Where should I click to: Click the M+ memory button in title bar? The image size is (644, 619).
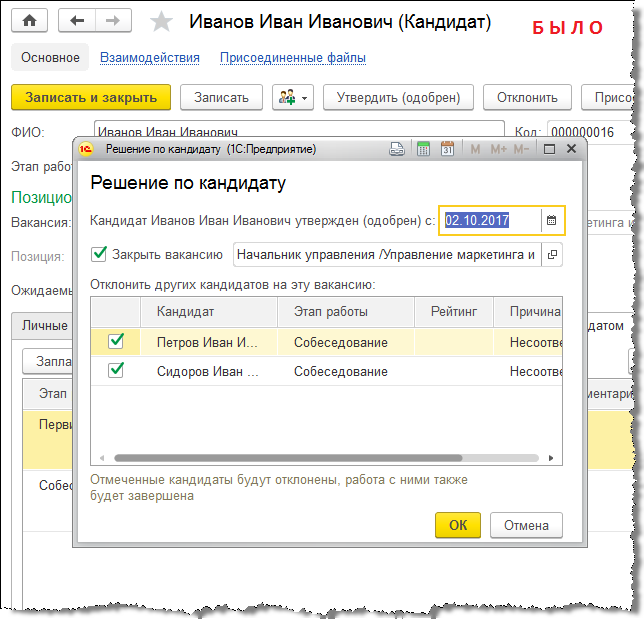click(497, 149)
